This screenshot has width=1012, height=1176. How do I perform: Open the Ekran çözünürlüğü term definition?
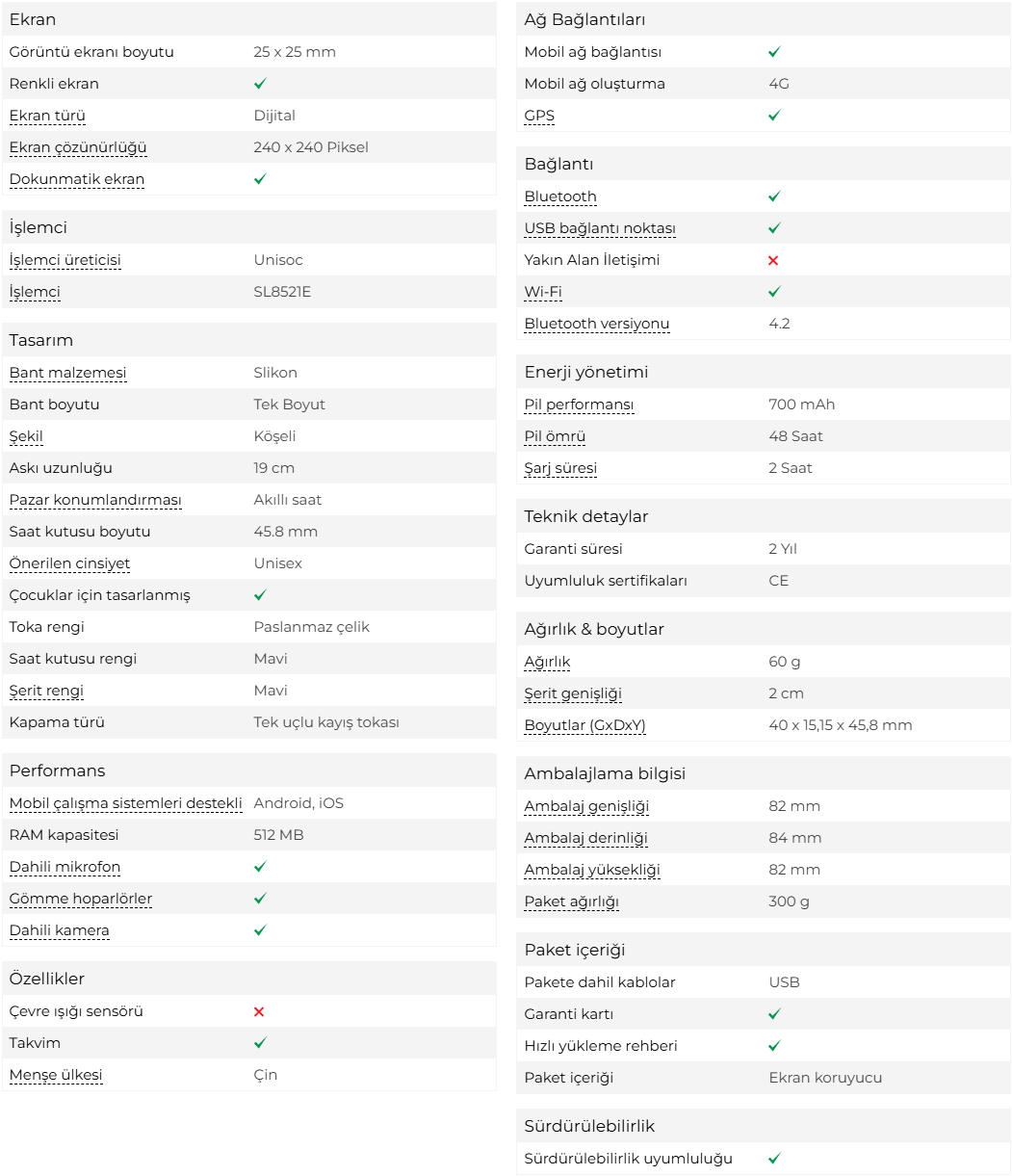(x=78, y=147)
